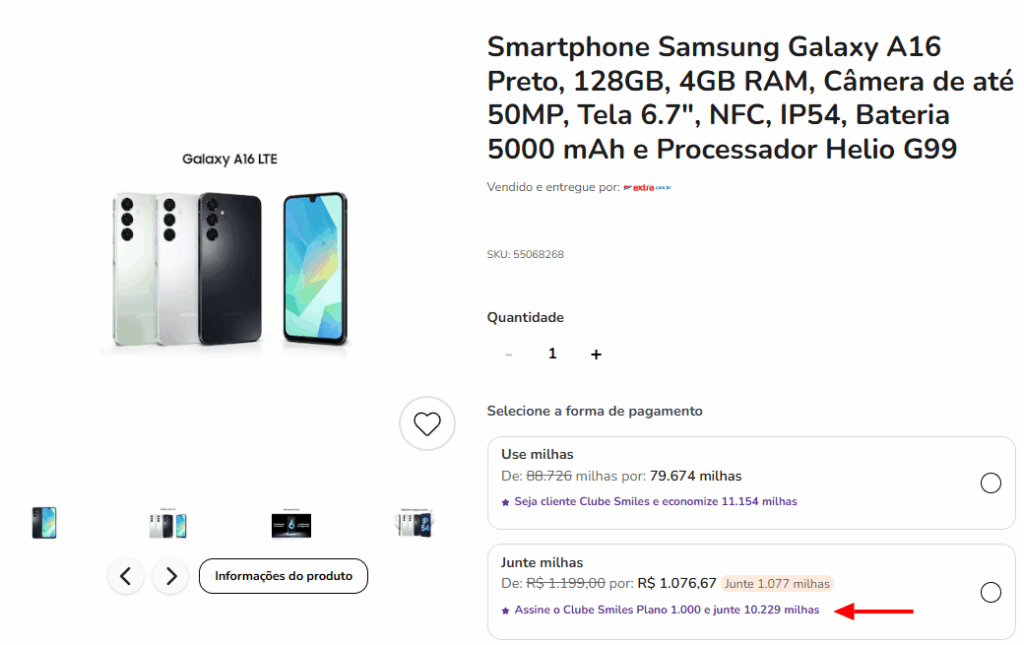Go to the previous product image with the left arrow
Screen dimensions: 1024x645
(x=126, y=576)
